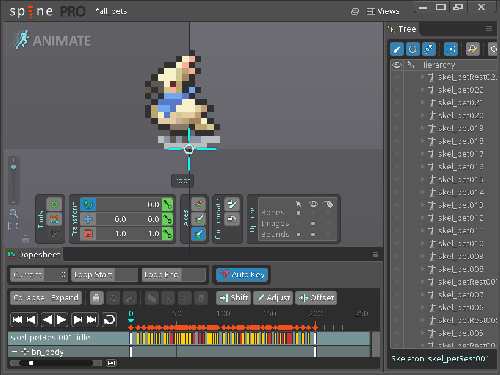The width and height of the screenshot is (500, 375).
Task: Select the Create tool in Tools
Action: [x=54, y=234]
